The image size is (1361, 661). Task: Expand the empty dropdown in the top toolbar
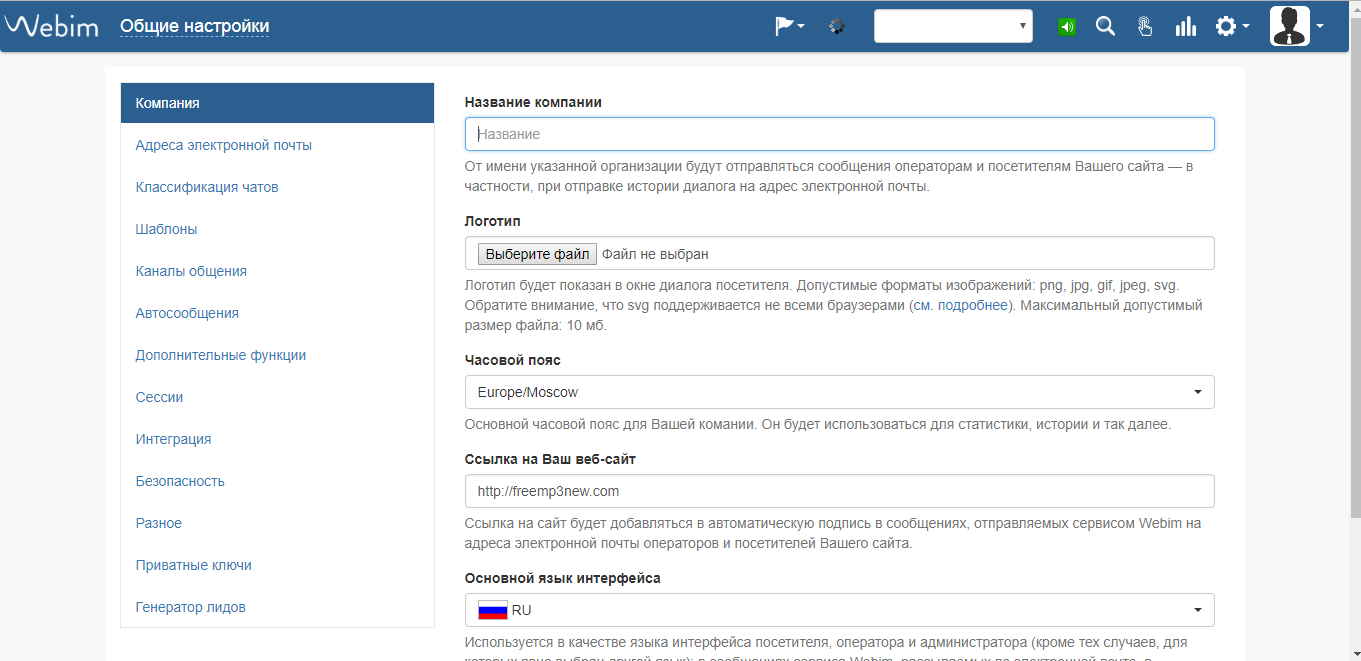pyautogui.click(x=951, y=25)
